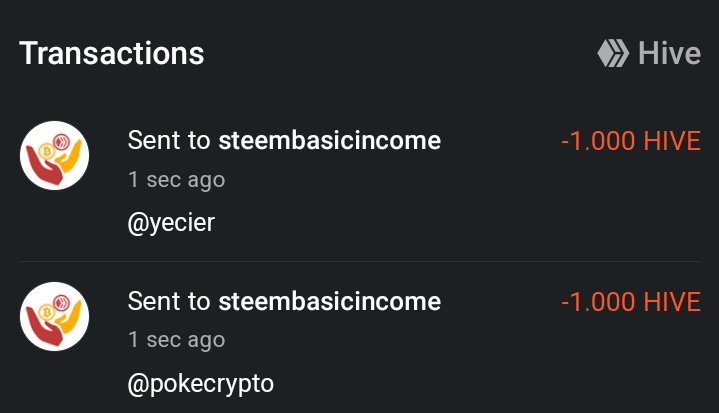Select the "Sent to" text in the second transaction
719x413 pixels.
click(169, 301)
